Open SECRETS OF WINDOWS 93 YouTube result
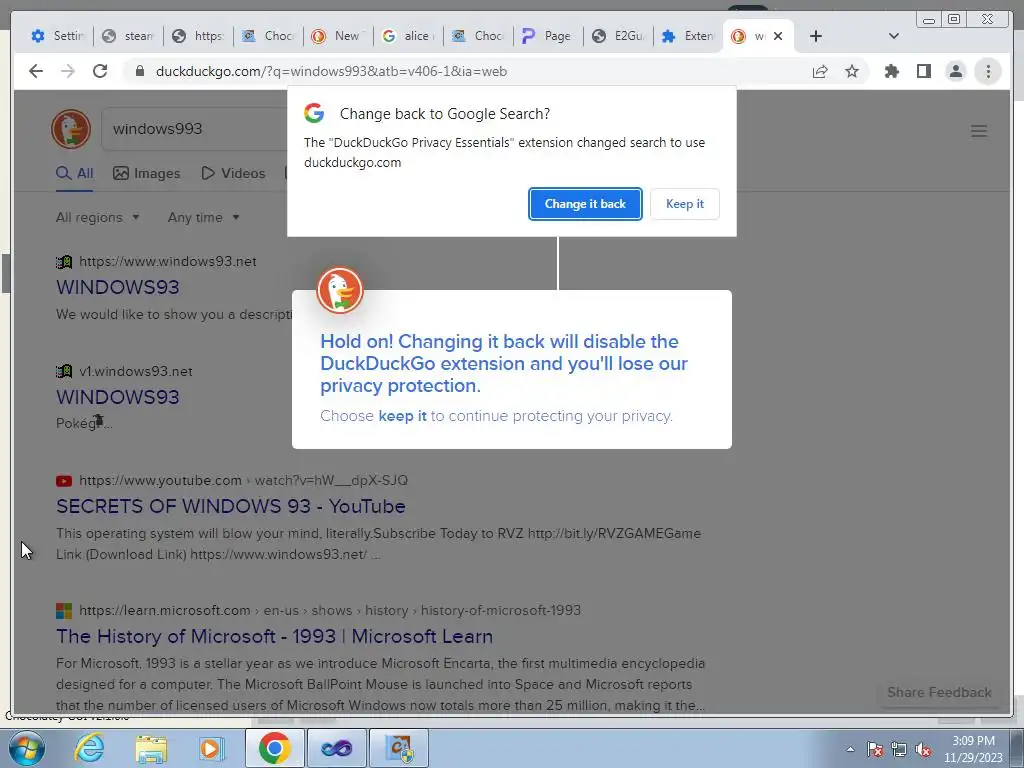 click(231, 506)
